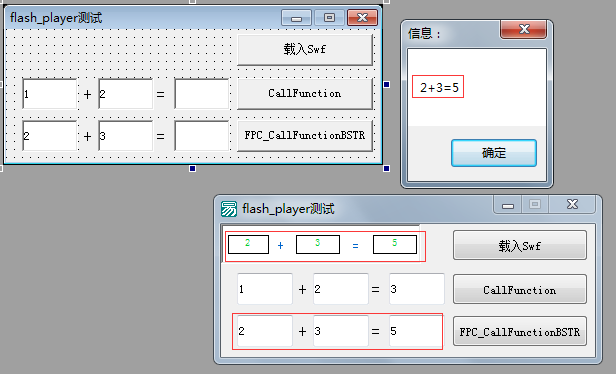Select design-window first-row field containing 2
The image size is (616, 374).
pos(126,94)
